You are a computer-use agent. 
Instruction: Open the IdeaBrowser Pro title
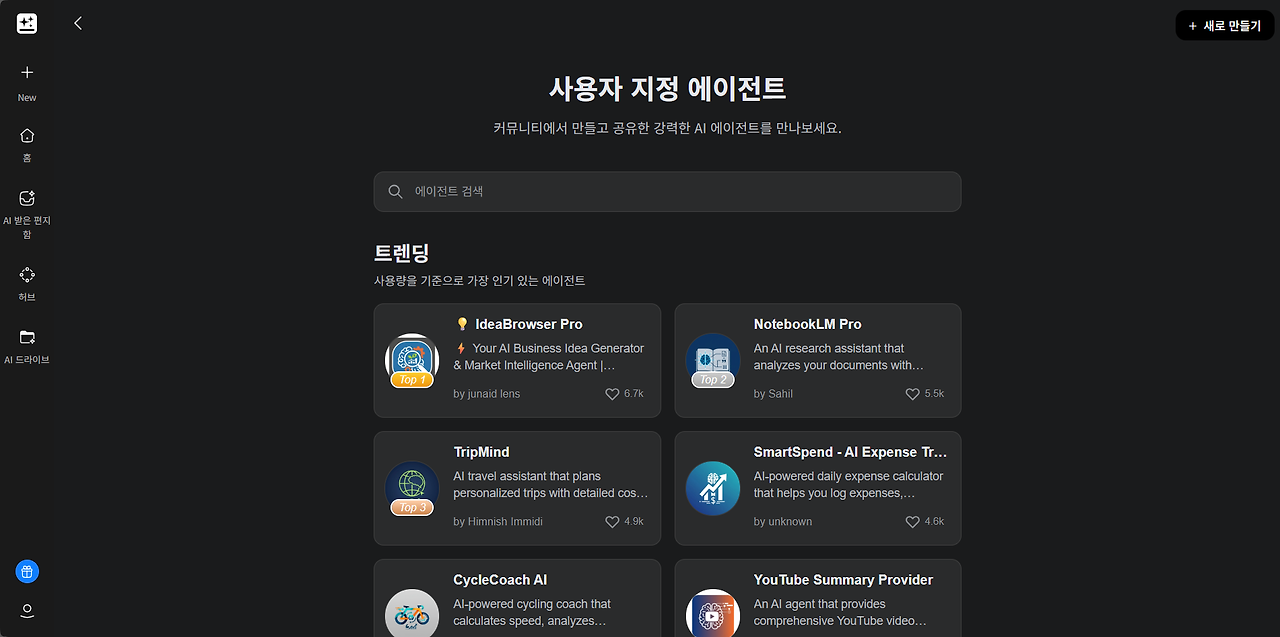click(x=529, y=324)
